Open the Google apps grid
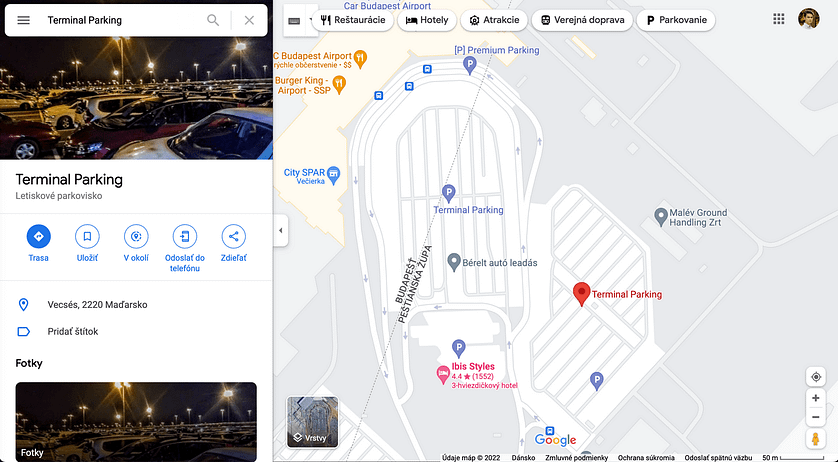The height and width of the screenshot is (462, 838). 779,19
